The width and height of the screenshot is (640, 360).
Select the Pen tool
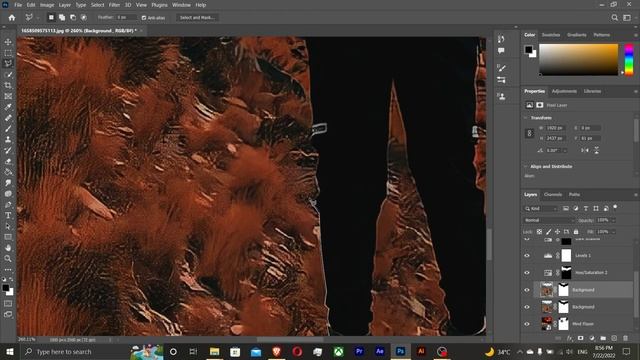[x=8, y=204]
